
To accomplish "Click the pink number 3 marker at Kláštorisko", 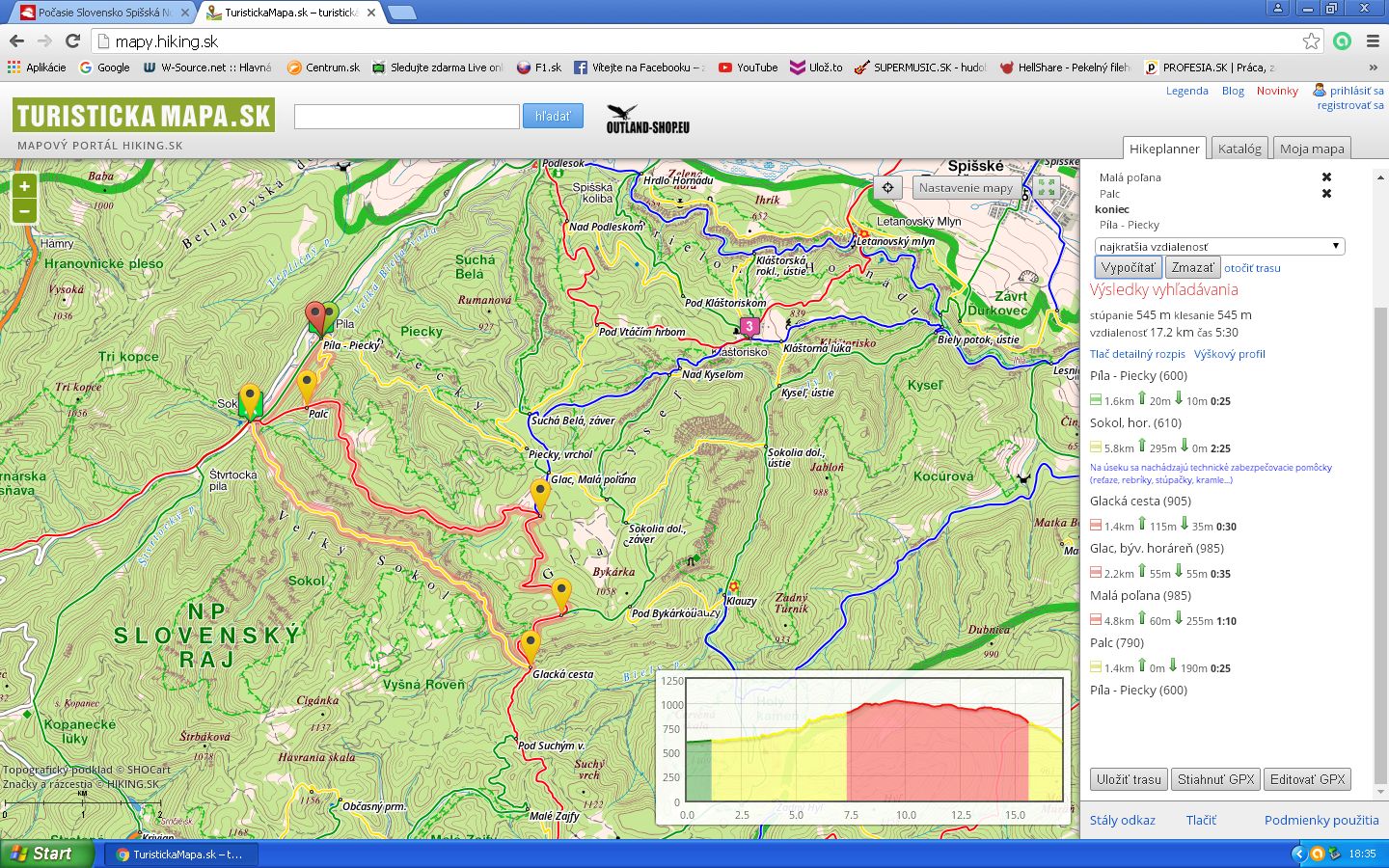I will [x=749, y=327].
